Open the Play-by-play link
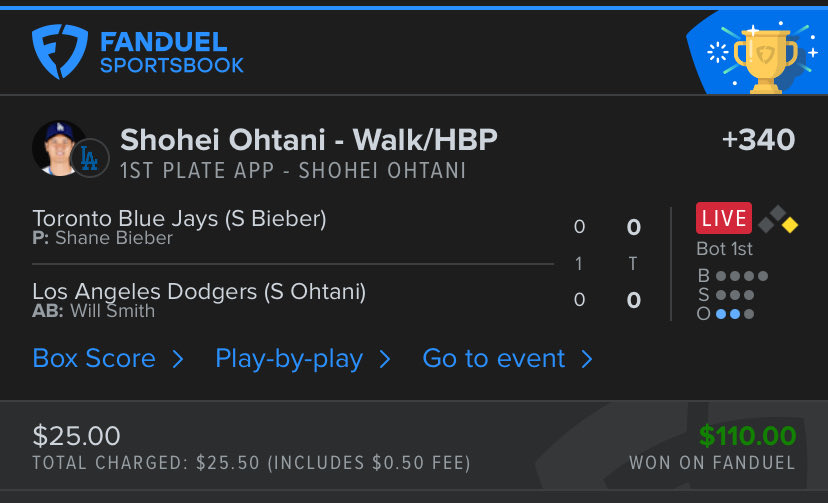 [289, 359]
